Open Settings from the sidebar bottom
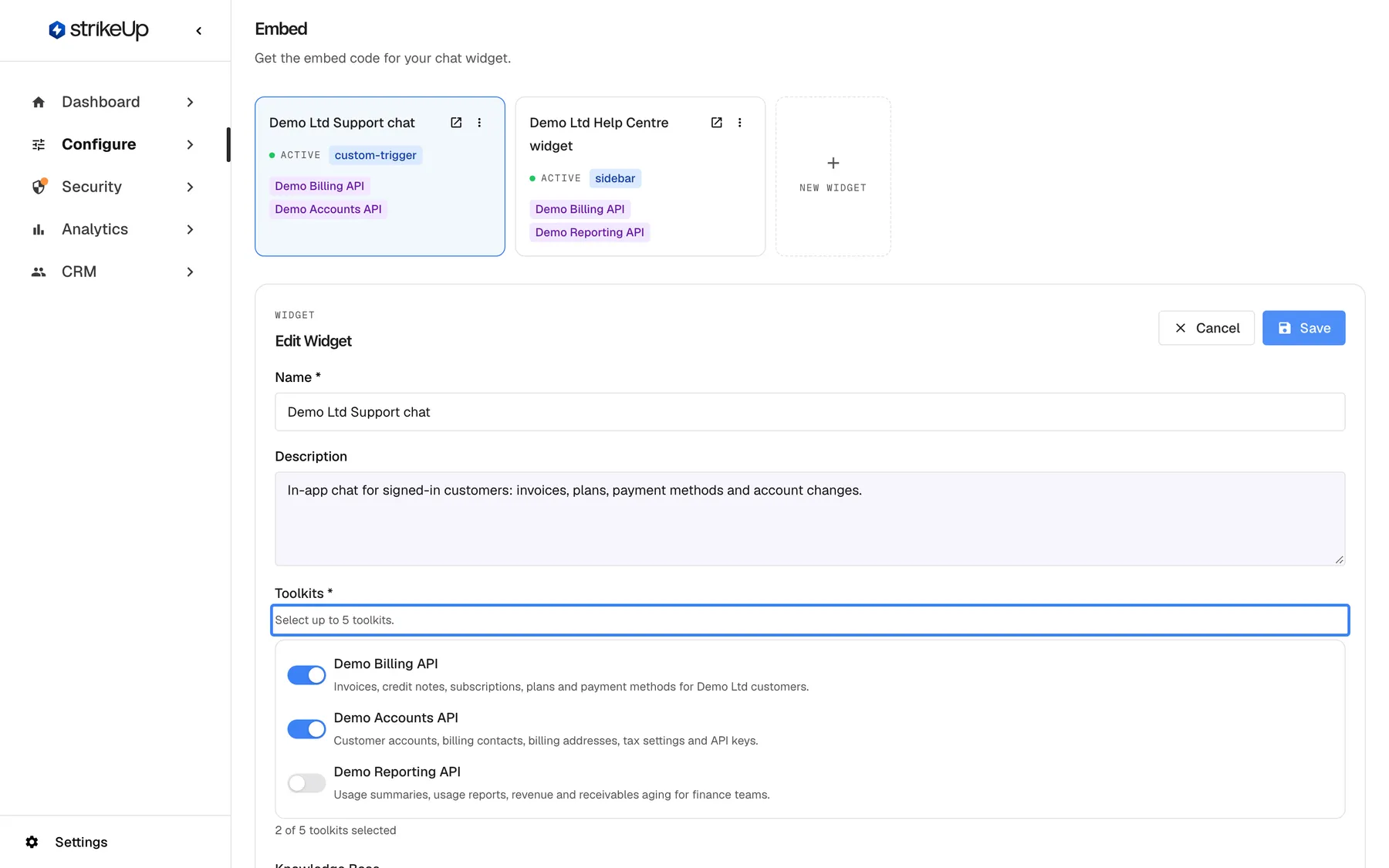This screenshot has height=868, width=1389. pos(81,842)
